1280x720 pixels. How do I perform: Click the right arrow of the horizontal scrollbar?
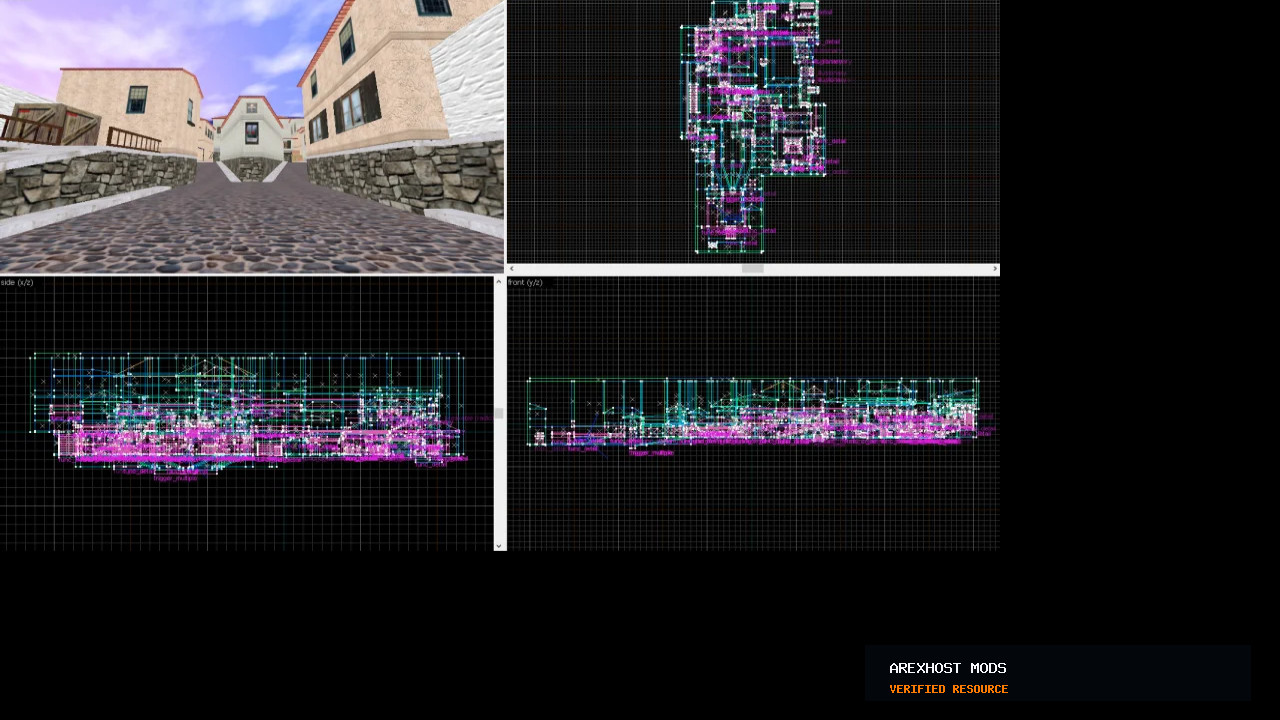[x=995, y=269]
